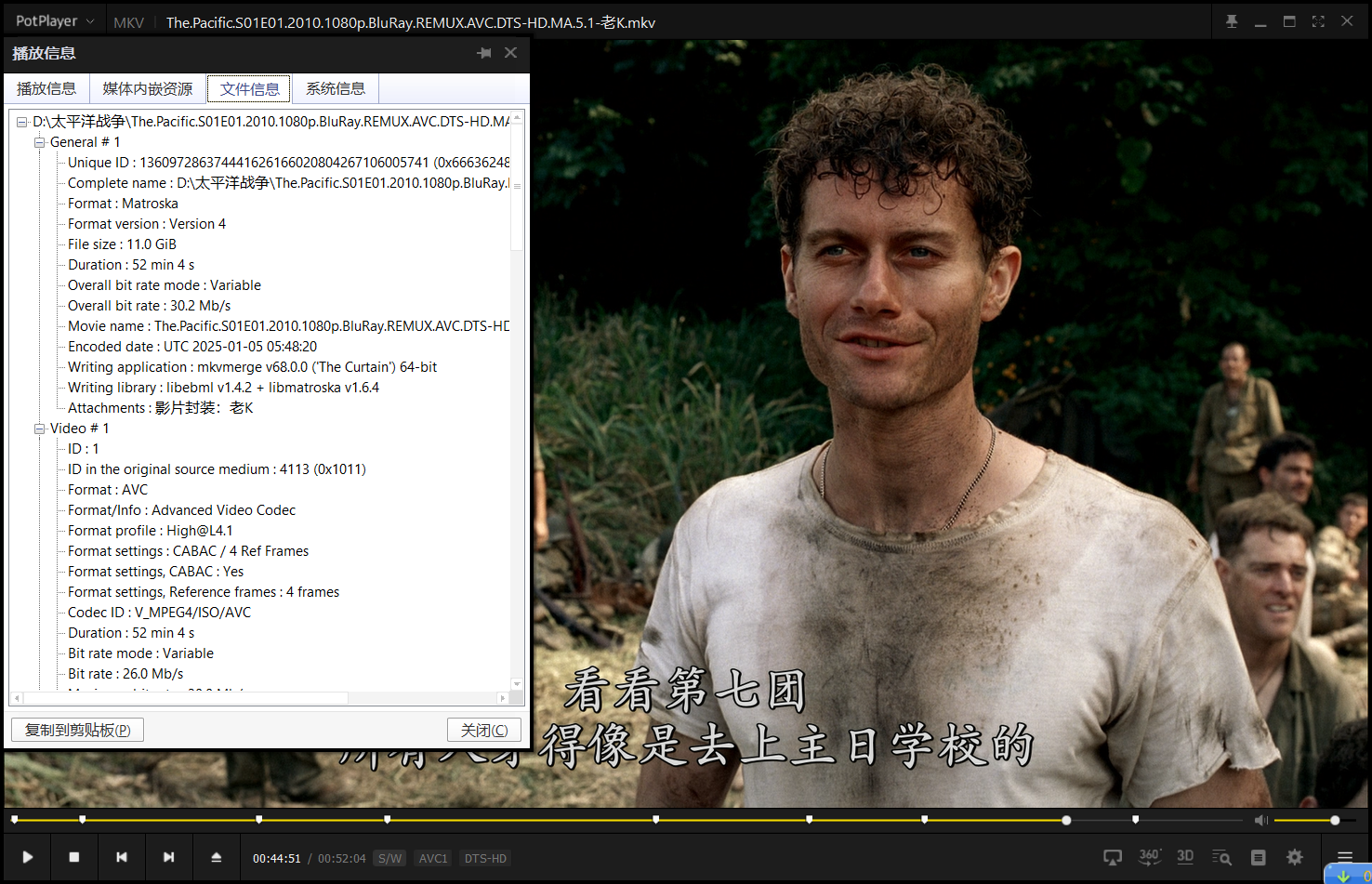Collapse the Video # 1 node
1372x884 pixels.
click(40, 429)
